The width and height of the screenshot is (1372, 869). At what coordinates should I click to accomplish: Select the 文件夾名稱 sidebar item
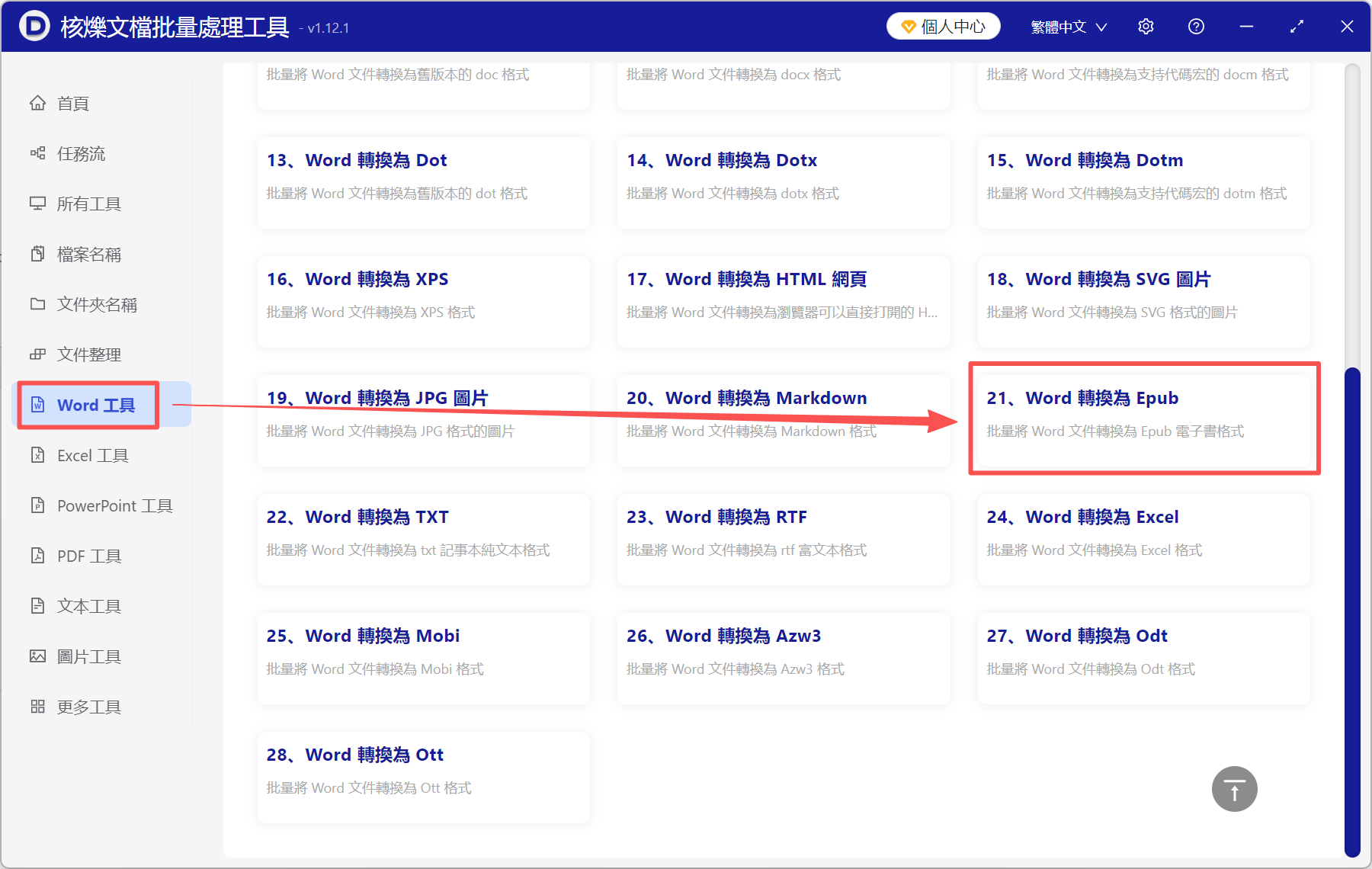point(96,304)
